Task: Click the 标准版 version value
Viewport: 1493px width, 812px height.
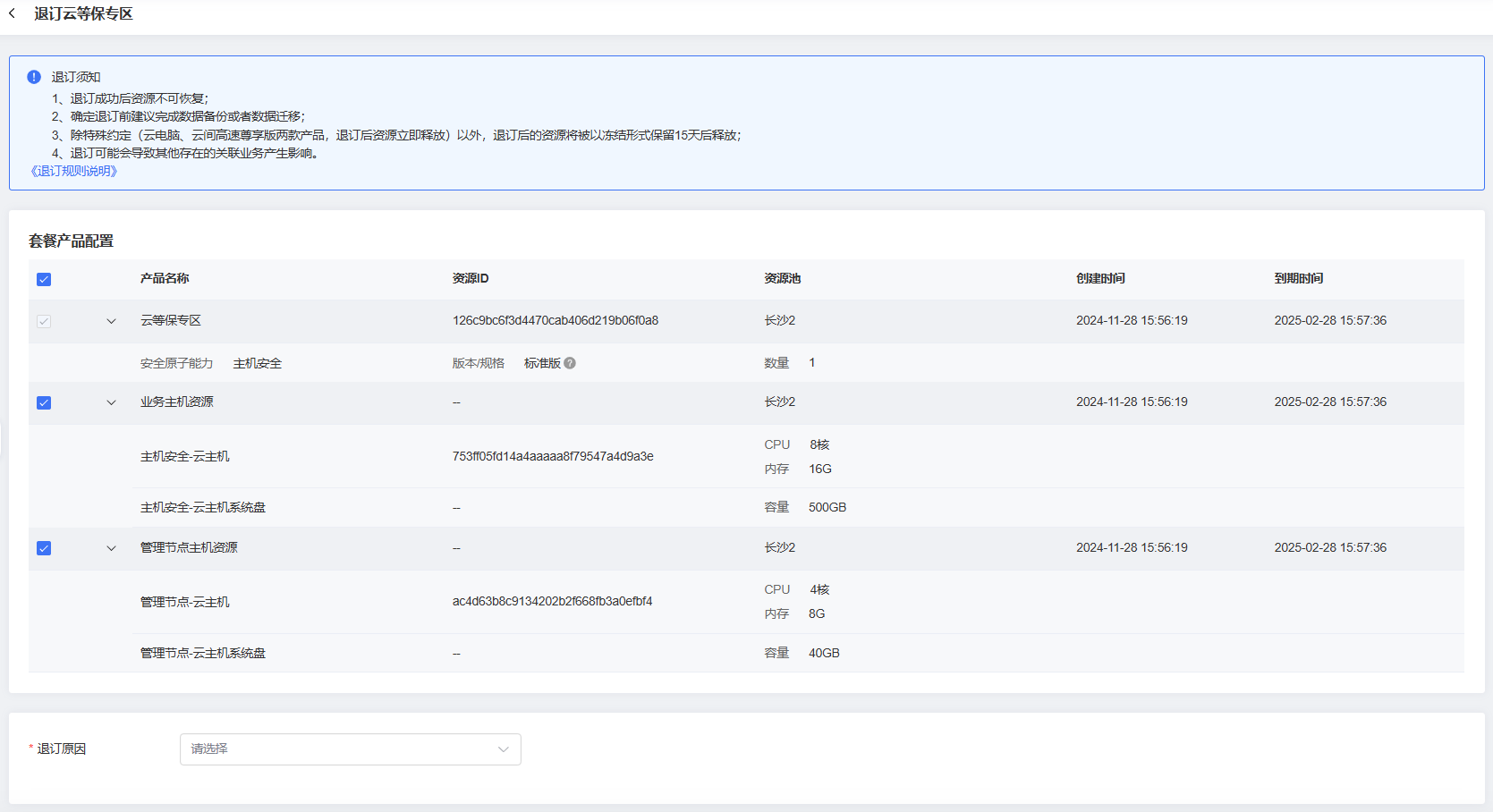Action: point(542,363)
